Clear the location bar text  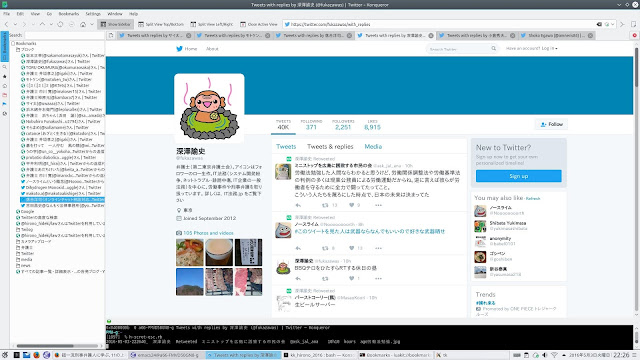coord(599,24)
